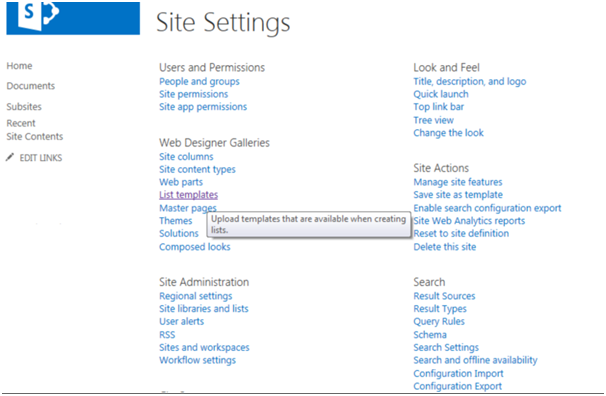
Task: Click the Users and Permissions heading
Action: point(212,68)
